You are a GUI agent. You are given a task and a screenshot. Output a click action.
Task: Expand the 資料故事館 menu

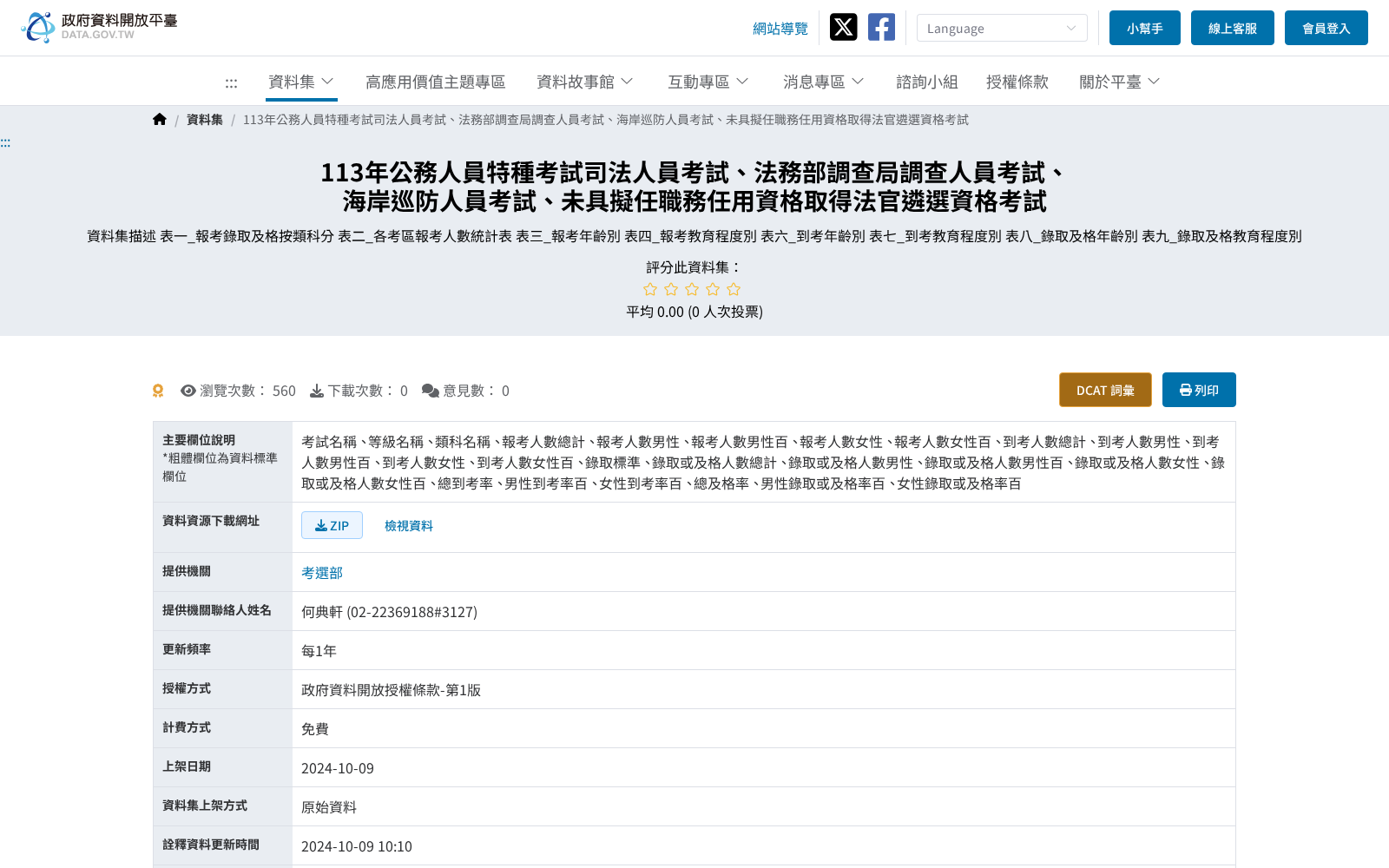(x=585, y=82)
